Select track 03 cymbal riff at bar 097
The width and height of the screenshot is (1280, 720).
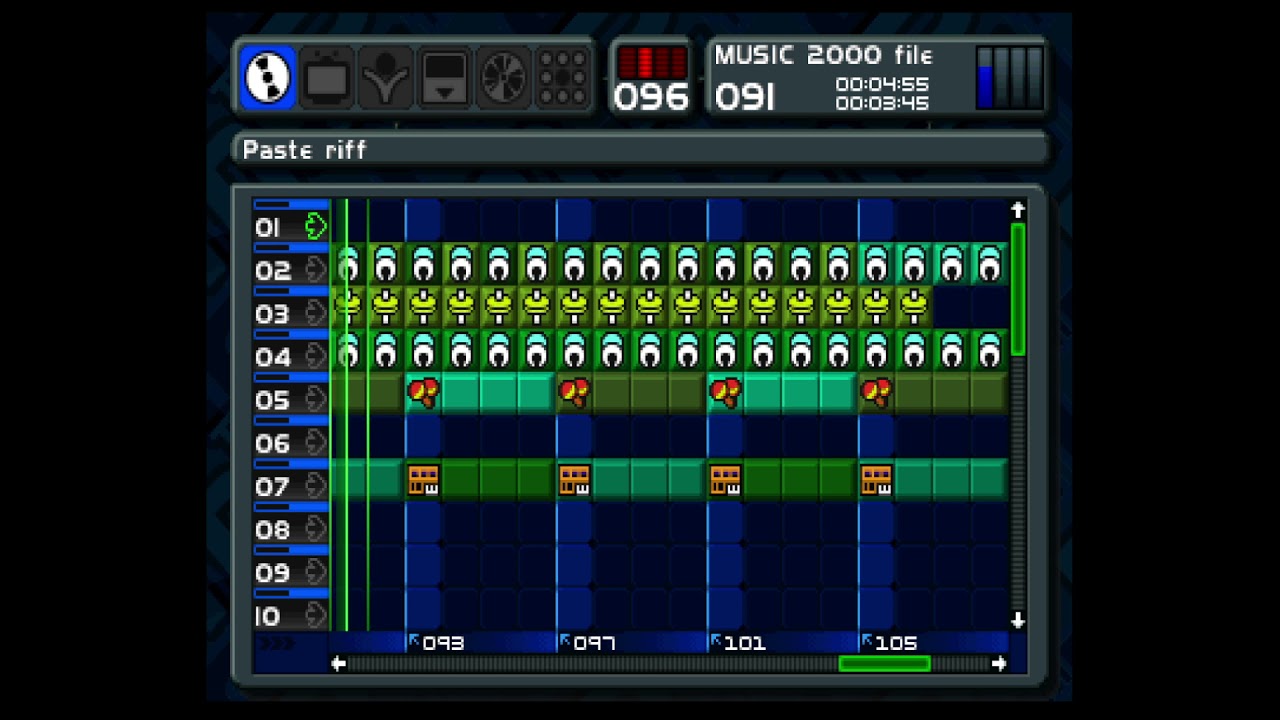(574, 307)
